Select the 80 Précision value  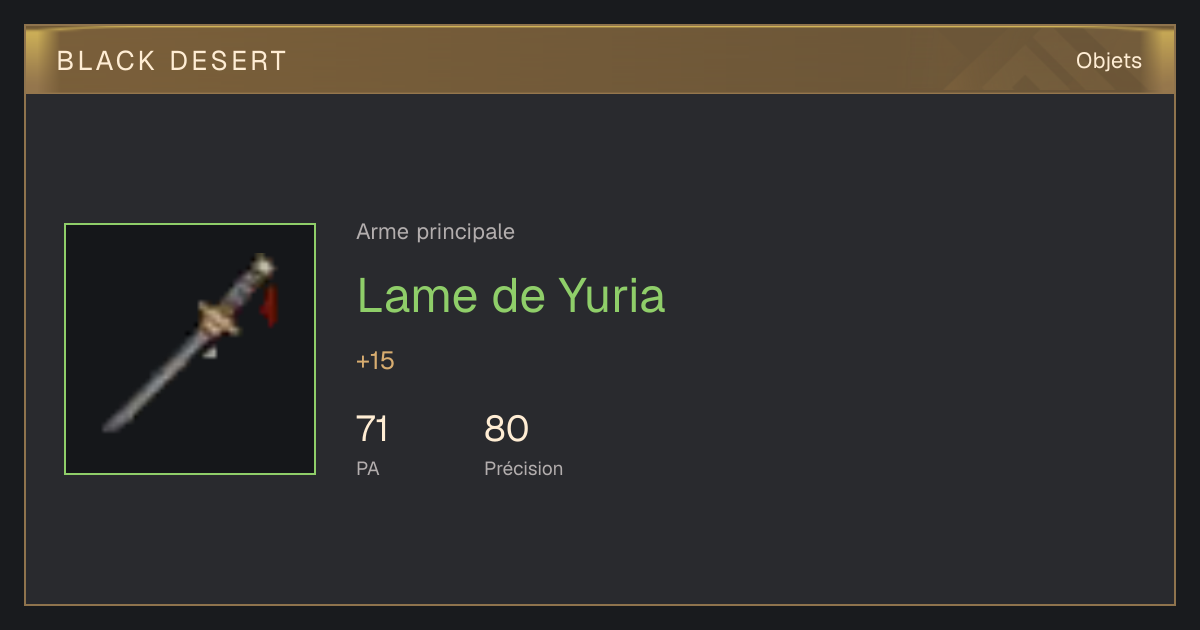click(506, 429)
